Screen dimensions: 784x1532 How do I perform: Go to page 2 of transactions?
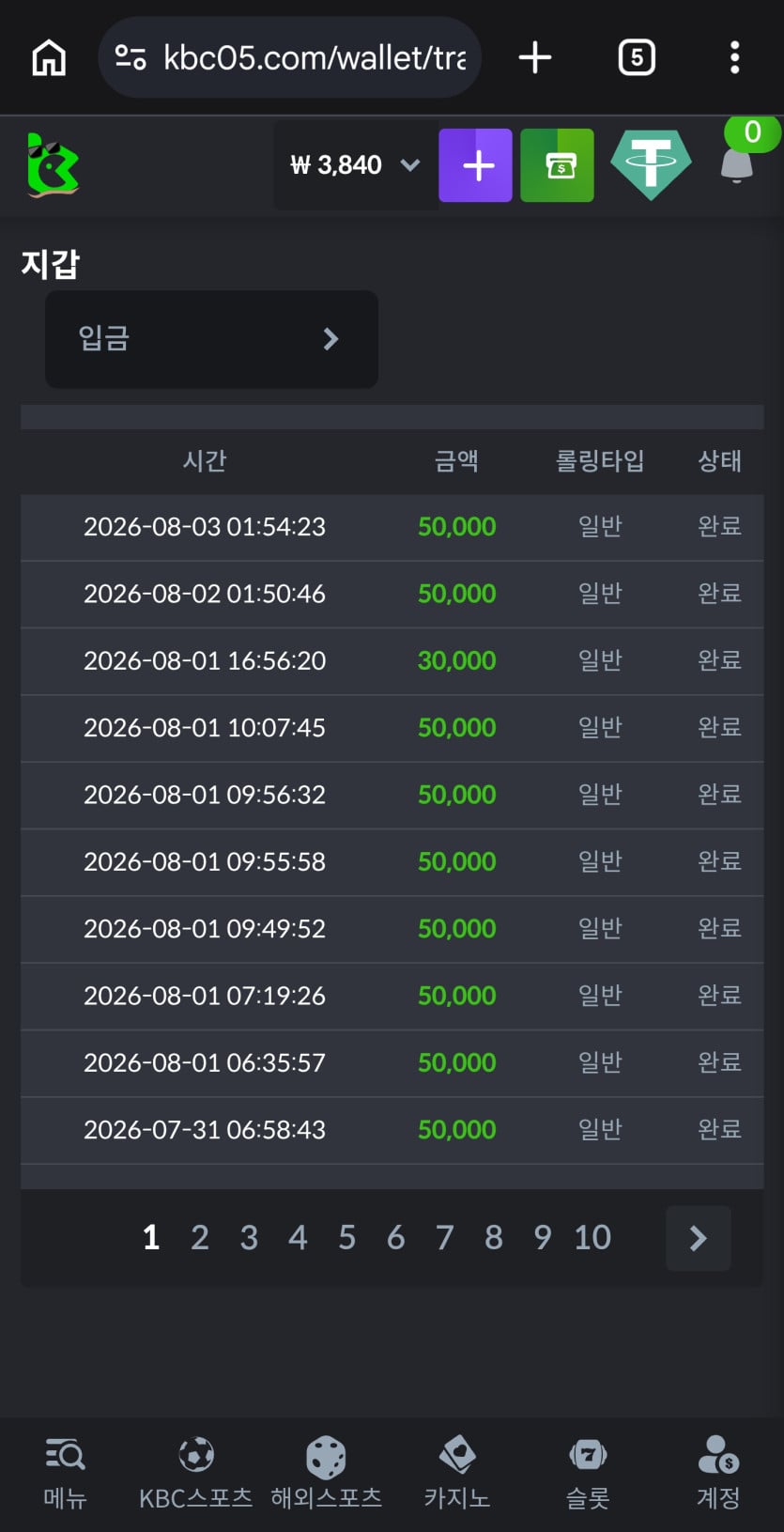pos(200,1238)
